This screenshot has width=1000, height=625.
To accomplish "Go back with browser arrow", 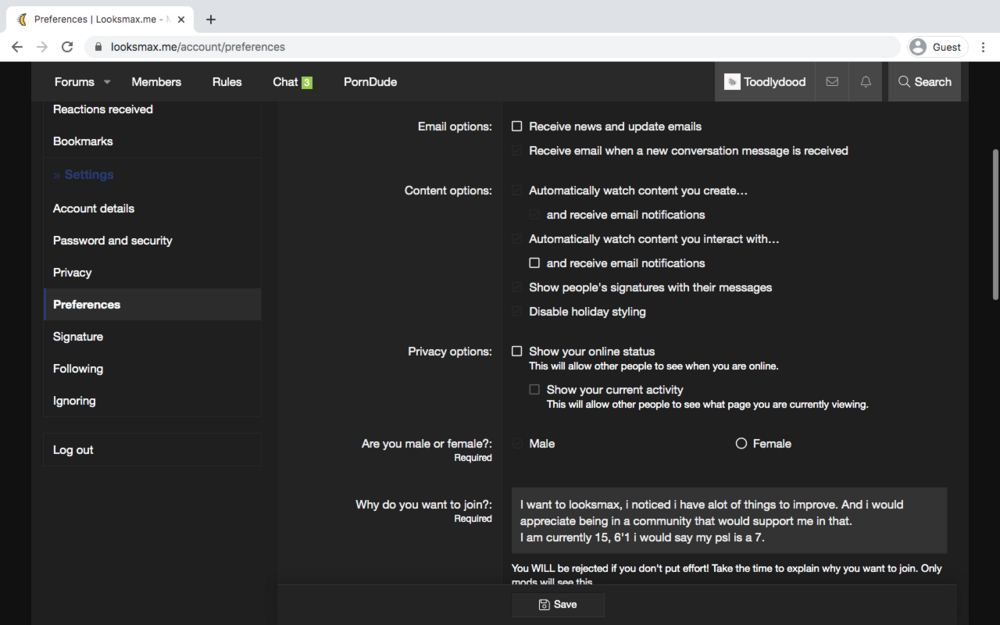I will [x=17, y=47].
